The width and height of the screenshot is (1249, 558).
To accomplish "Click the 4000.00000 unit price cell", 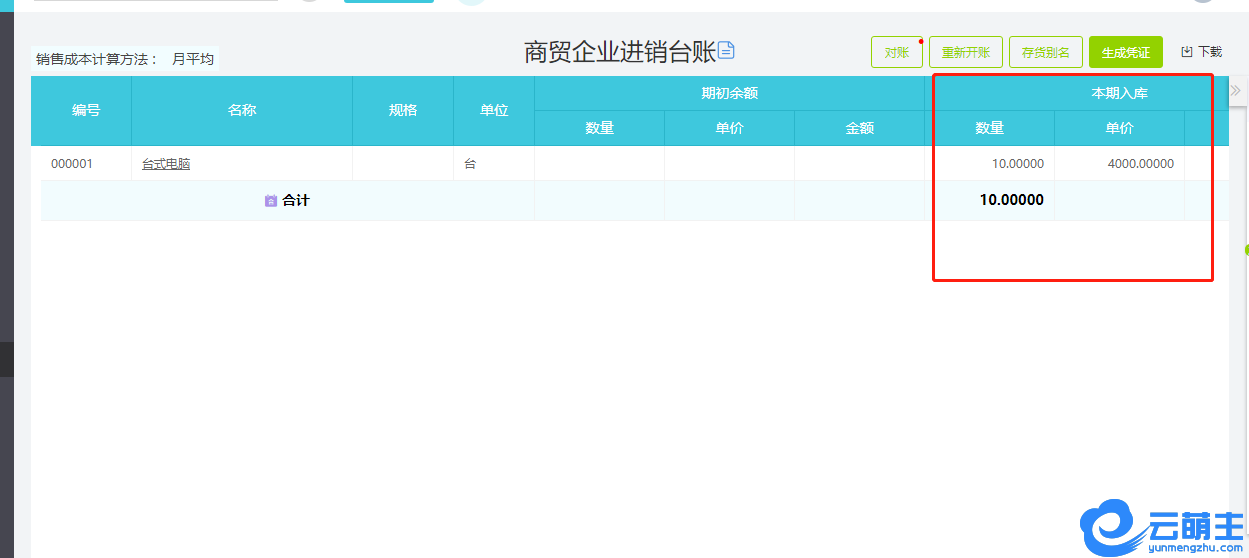I will click(1140, 164).
